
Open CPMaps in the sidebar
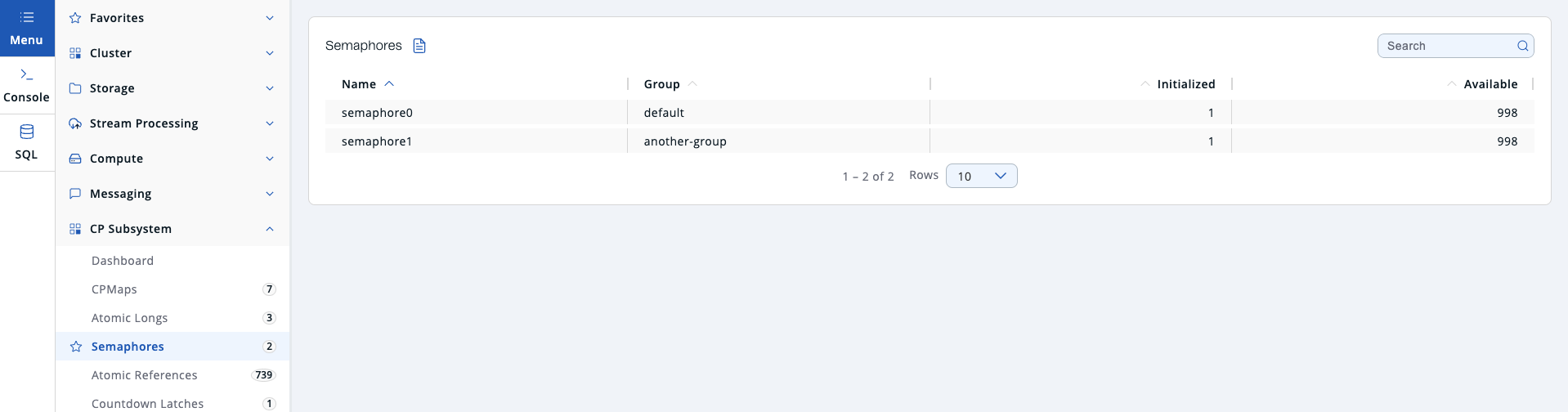point(114,289)
